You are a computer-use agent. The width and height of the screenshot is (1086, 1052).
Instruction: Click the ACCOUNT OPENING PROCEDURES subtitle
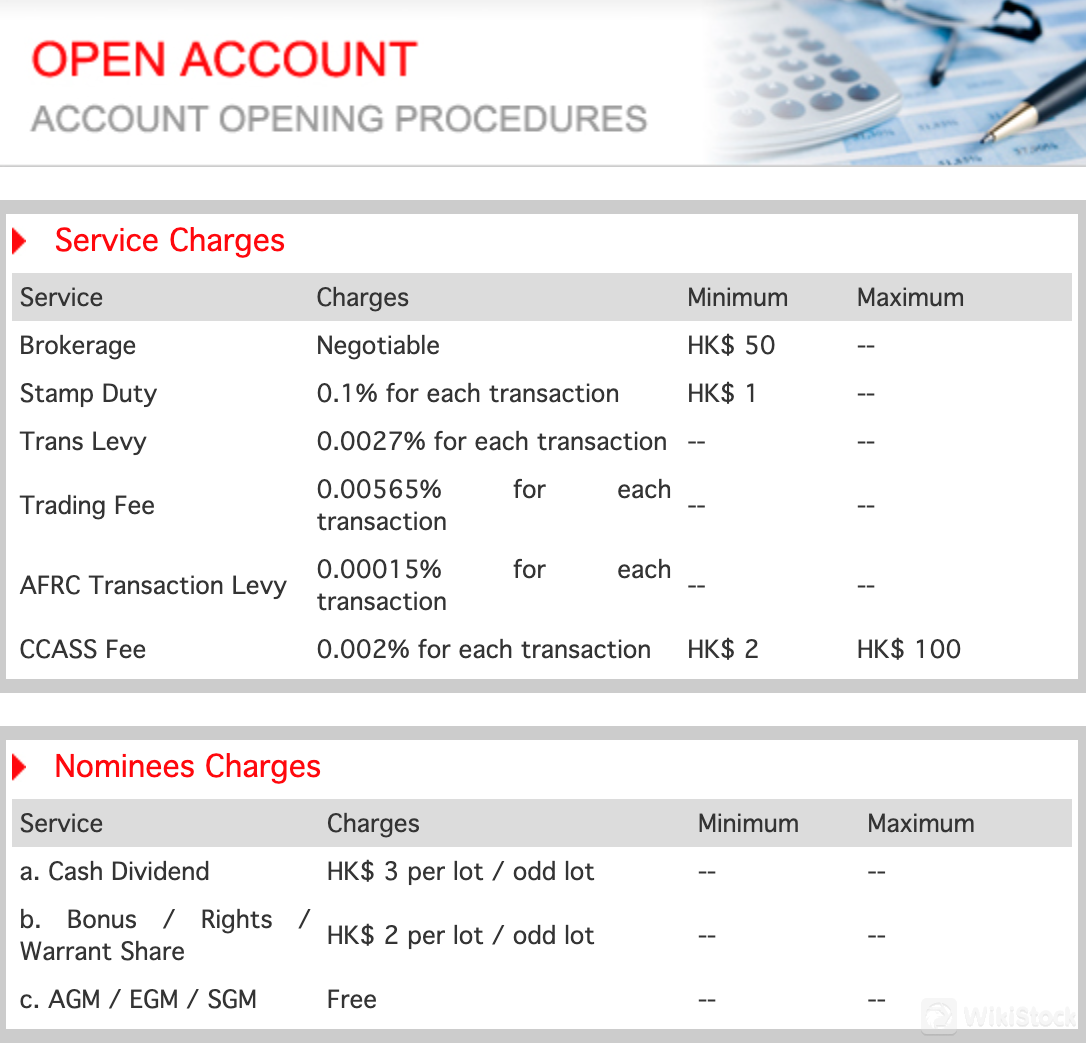pyautogui.click(x=338, y=119)
